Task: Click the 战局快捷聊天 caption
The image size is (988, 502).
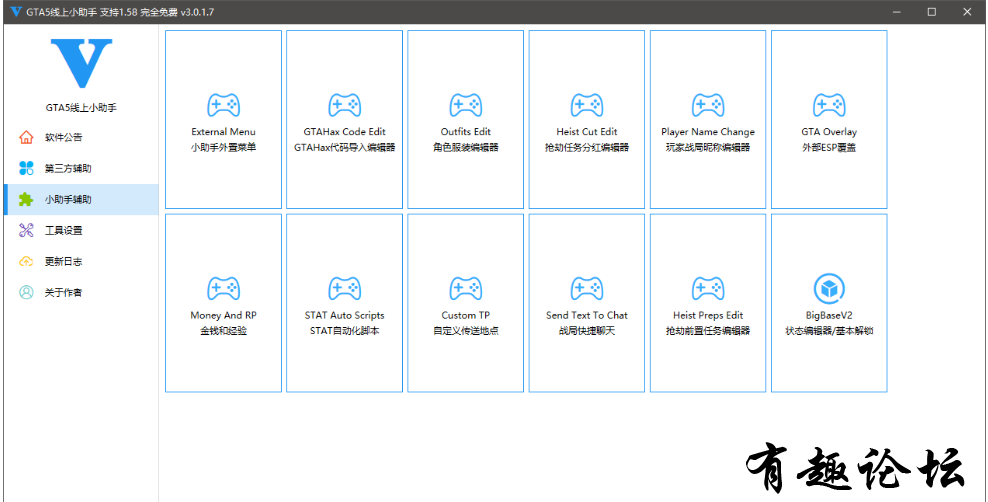Action: (587, 331)
